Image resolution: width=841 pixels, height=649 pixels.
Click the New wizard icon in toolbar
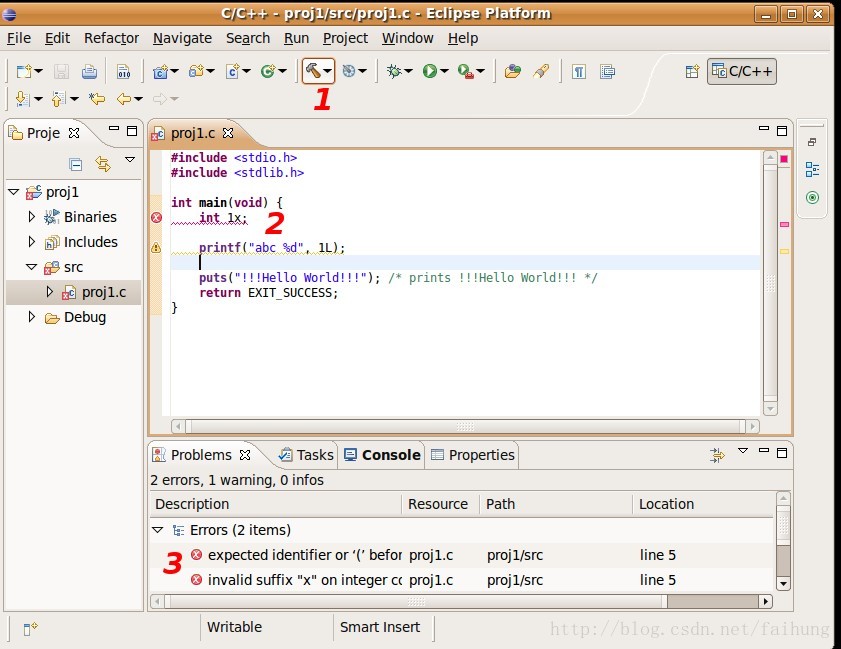24,71
